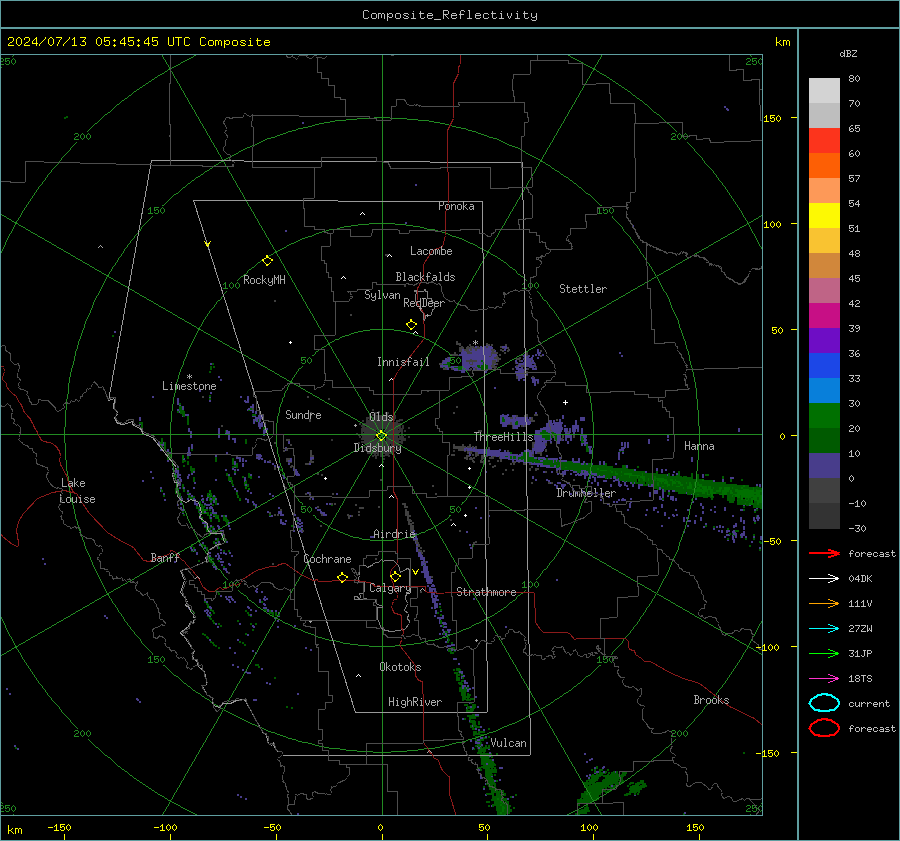Click the cyan current ellipse icon
This screenshot has width=900, height=841.
pos(824,703)
